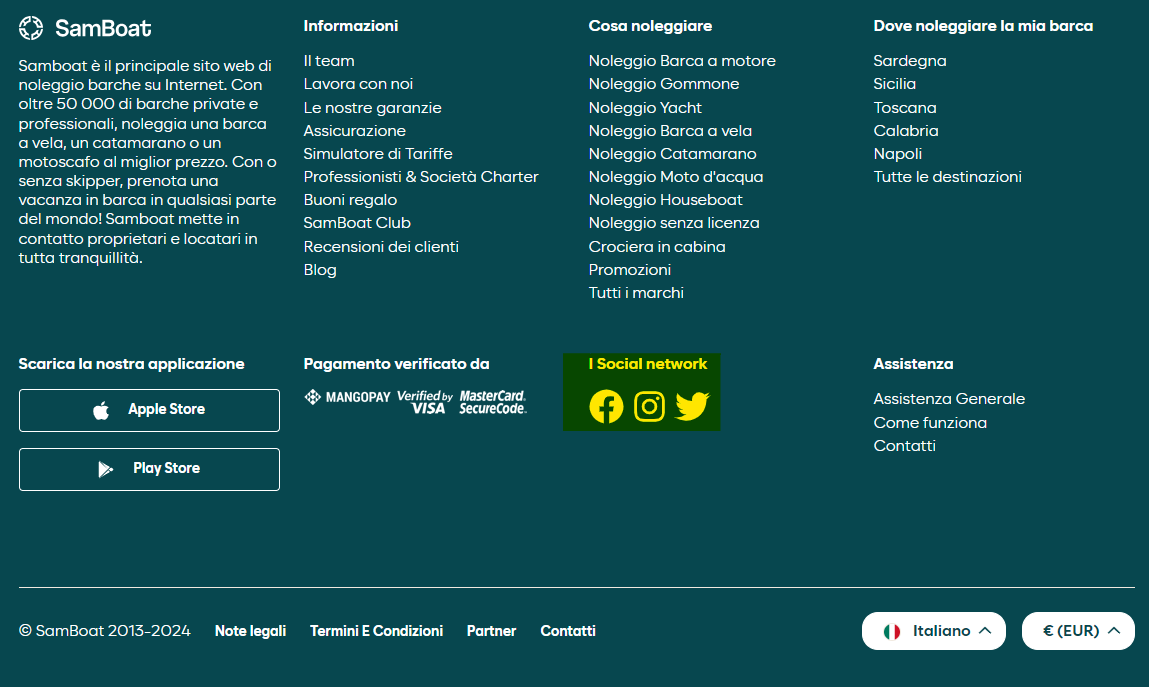Open the Il team link

coord(329,61)
